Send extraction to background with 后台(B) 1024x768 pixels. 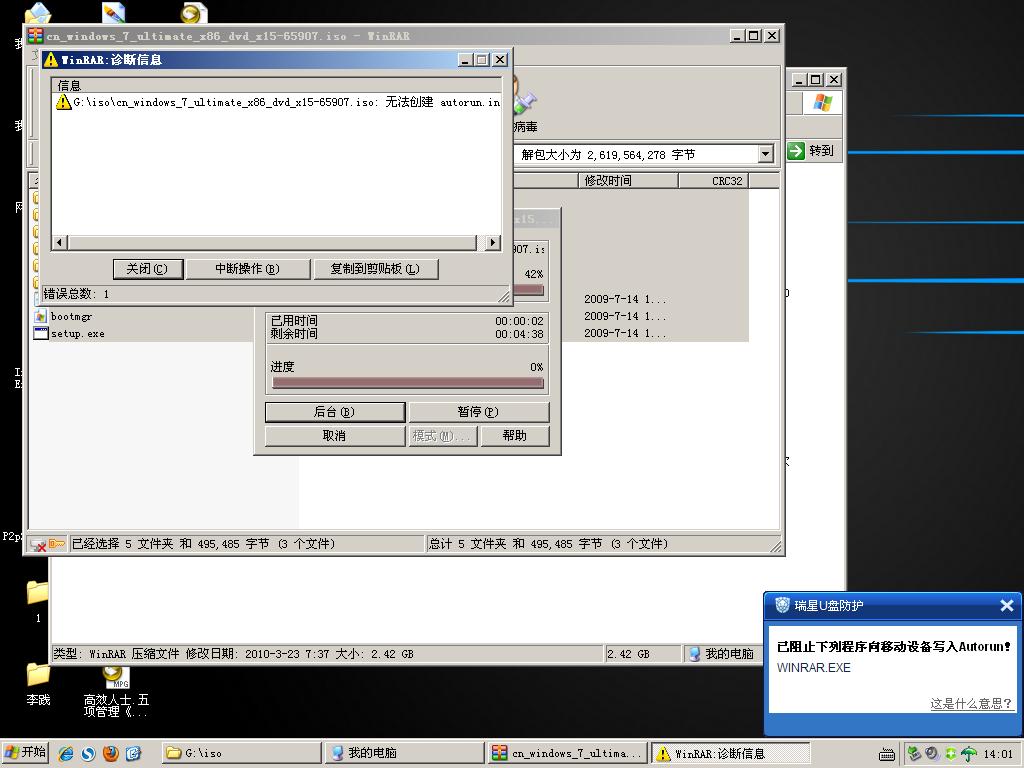(334, 412)
